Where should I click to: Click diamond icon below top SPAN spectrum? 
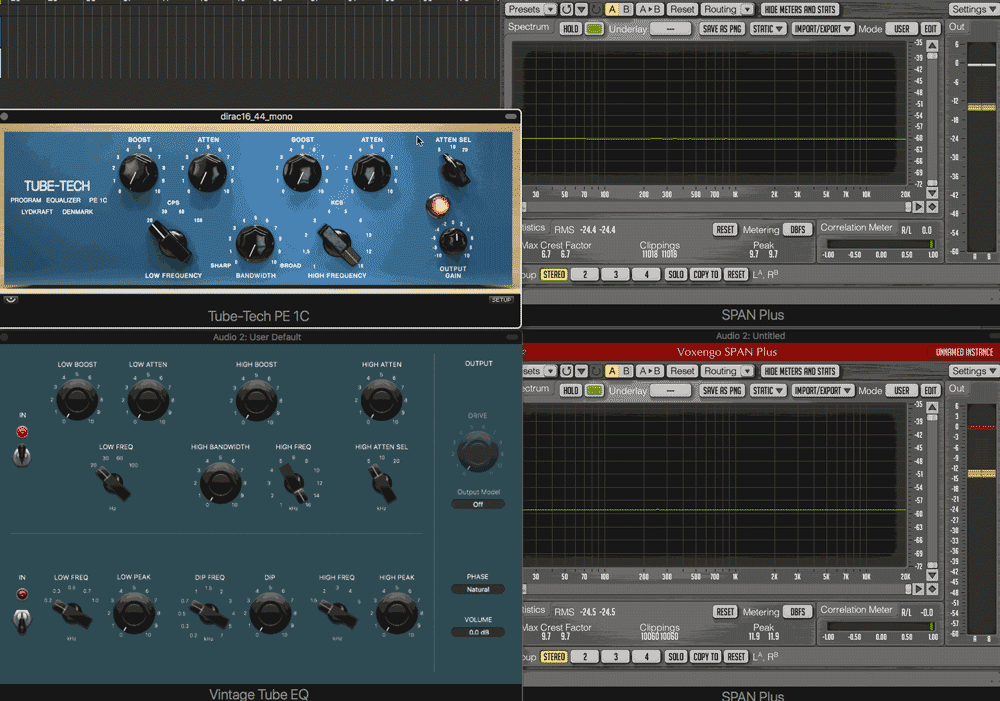point(932,207)
